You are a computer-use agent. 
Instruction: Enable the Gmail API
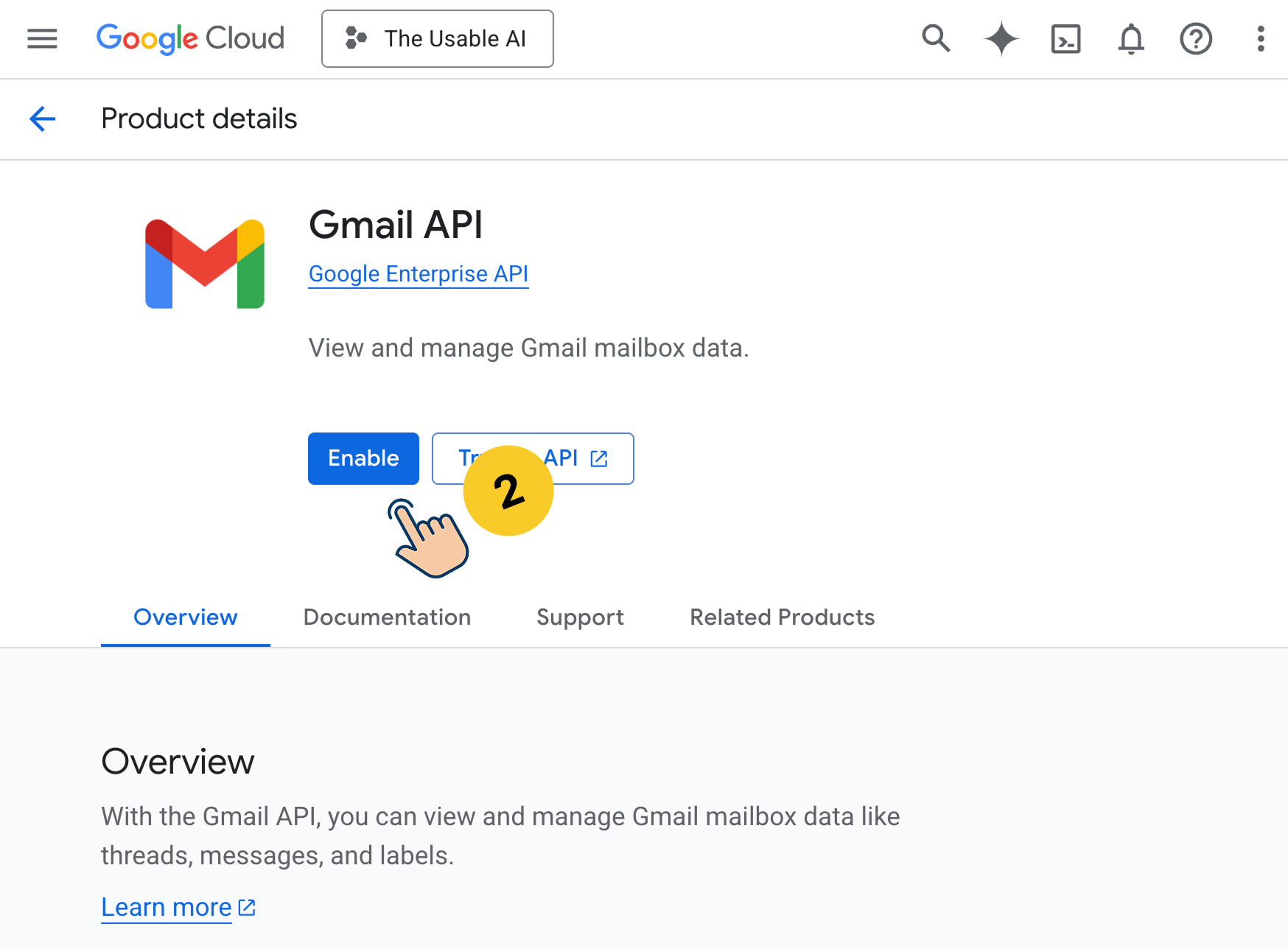point(363,458)
